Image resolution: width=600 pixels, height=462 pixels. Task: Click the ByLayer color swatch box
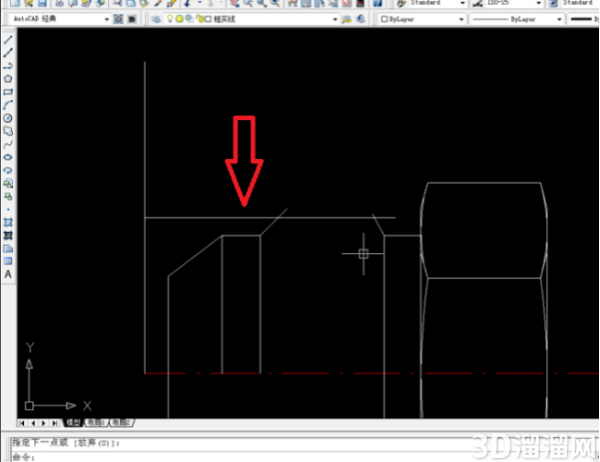[385, 19]
